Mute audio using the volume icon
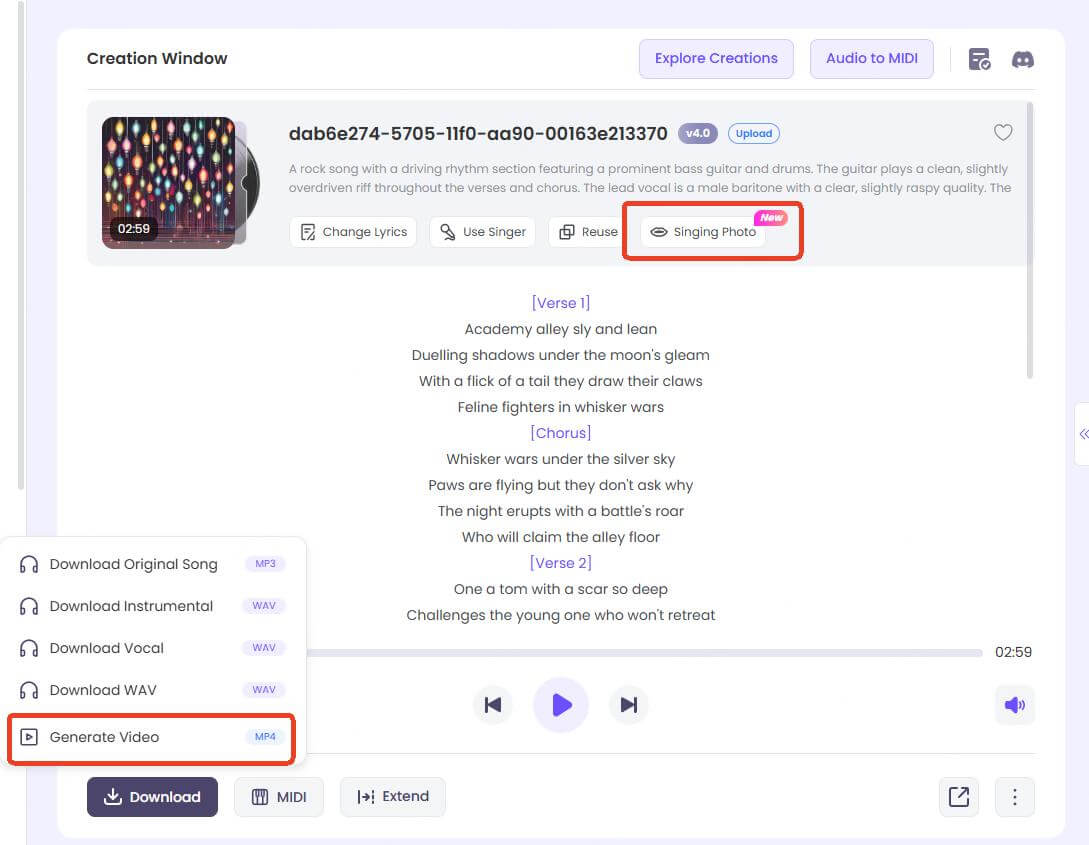 click(1014, 705)
